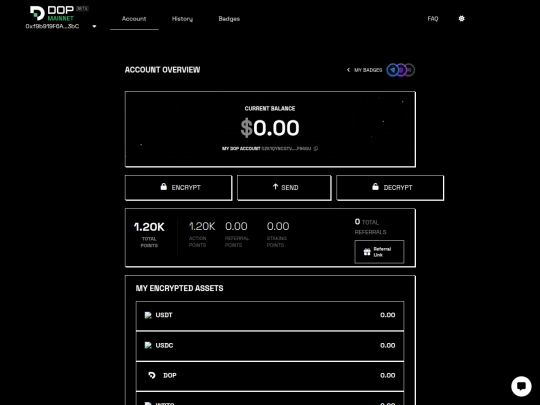
Task: Click the 1.20K Total Points value
Action: (x=149, y=227)
